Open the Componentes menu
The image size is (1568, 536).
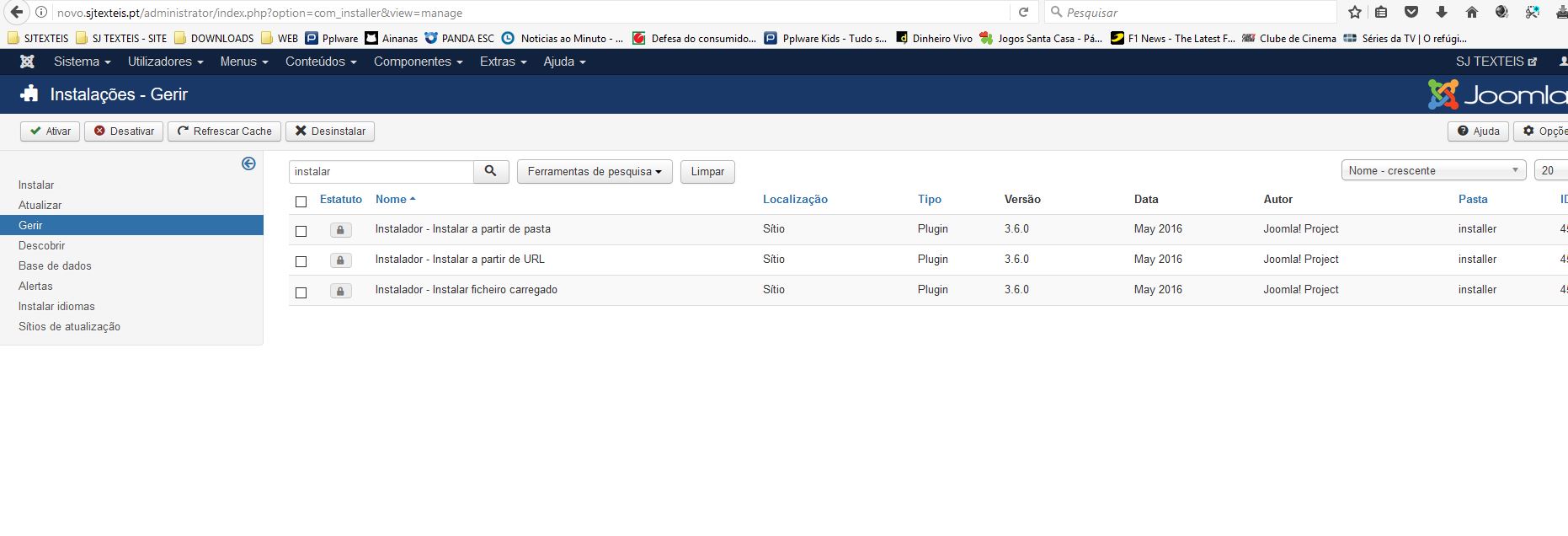418,62
